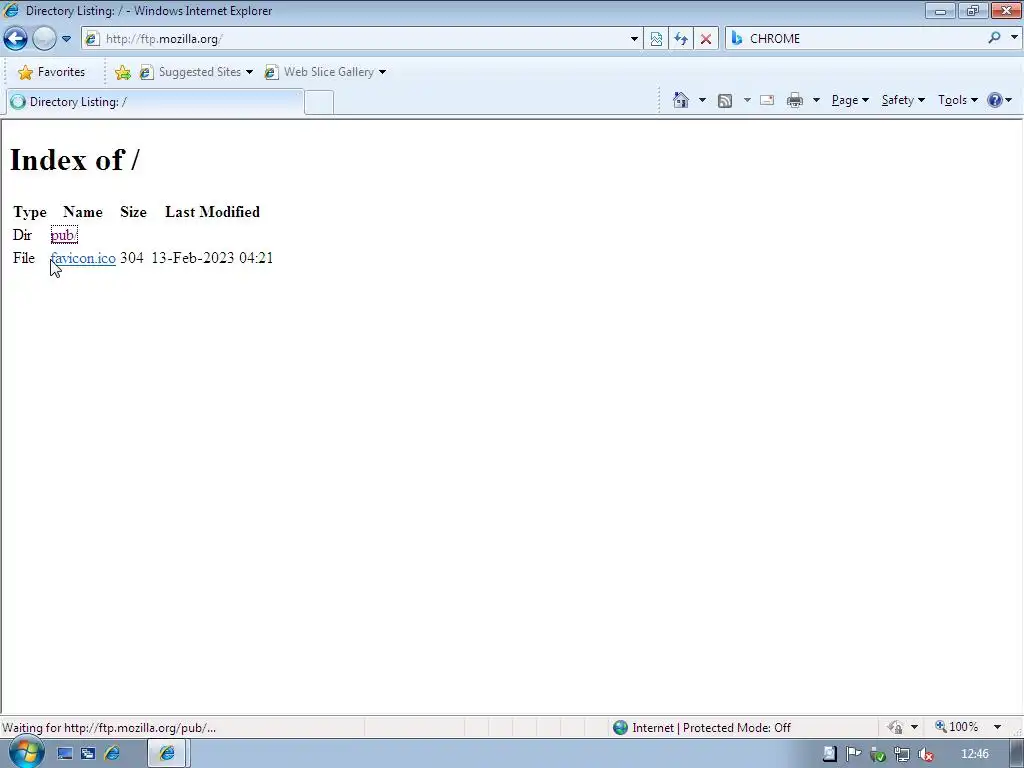
Task: Open search provider dropdown arrow
Action: [x=1014, y=38]
